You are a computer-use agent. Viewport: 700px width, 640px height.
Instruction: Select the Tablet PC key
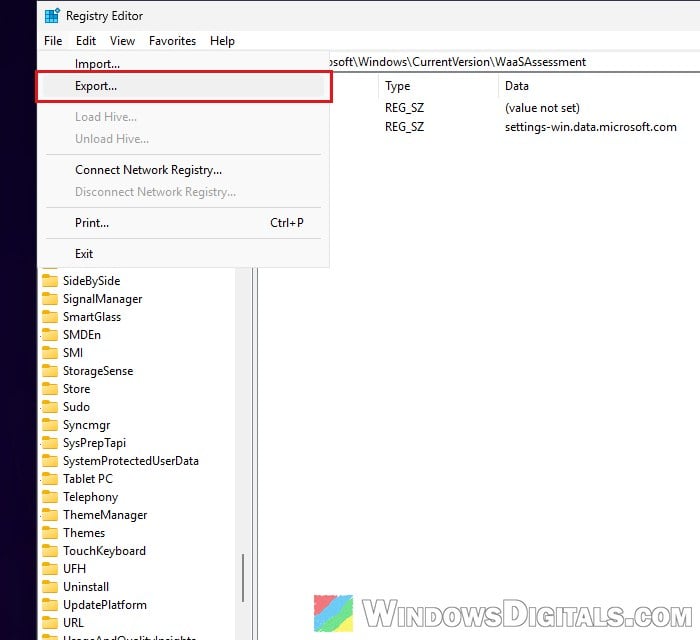(88, 479)
